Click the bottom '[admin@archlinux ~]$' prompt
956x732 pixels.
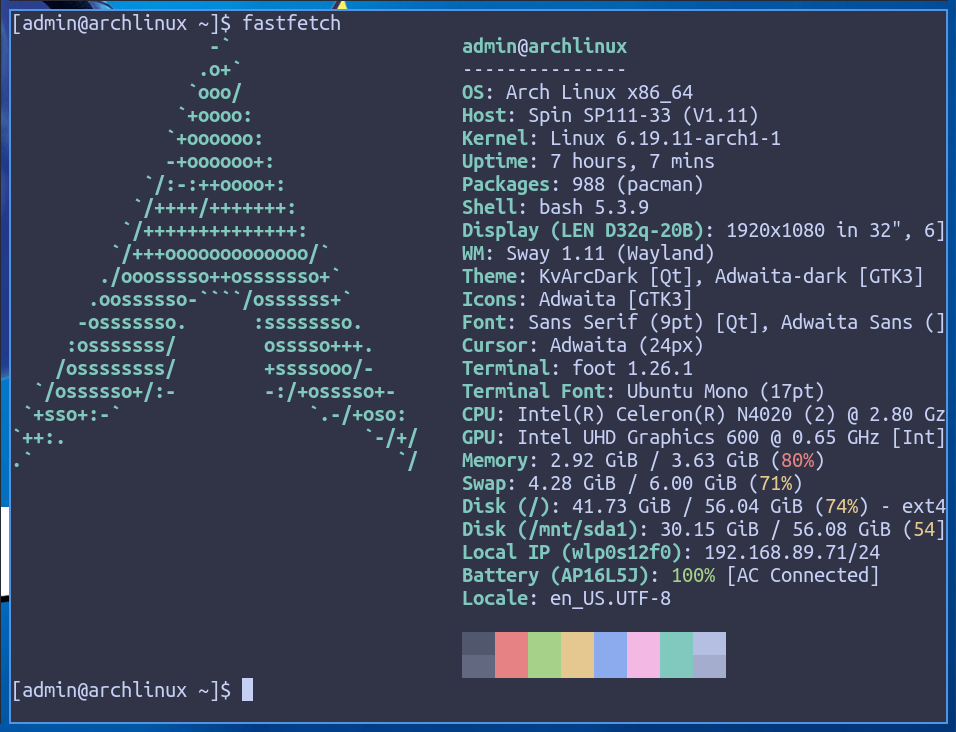click(121, 690)
